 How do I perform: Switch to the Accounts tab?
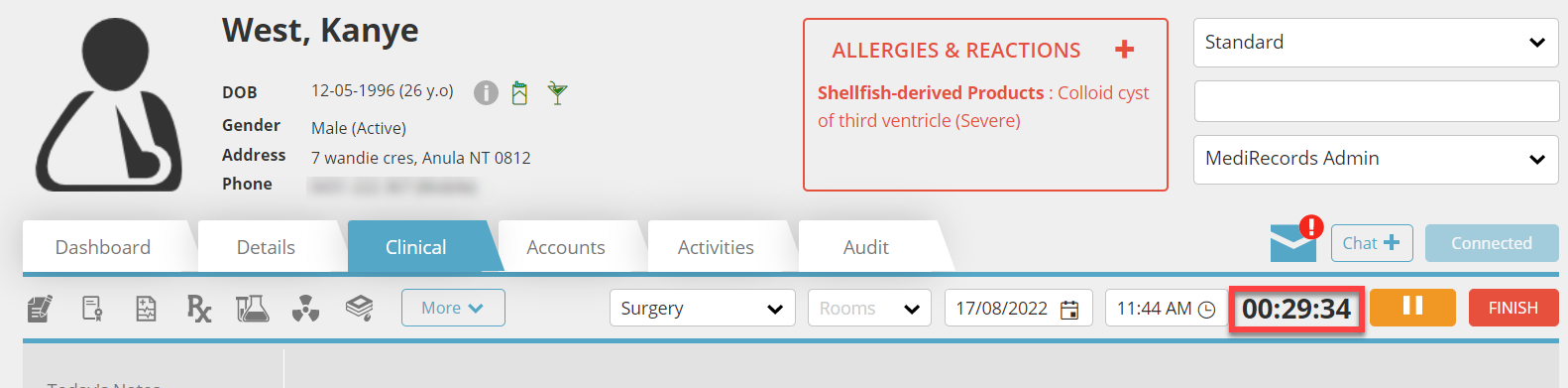click(x=566, y=247)
